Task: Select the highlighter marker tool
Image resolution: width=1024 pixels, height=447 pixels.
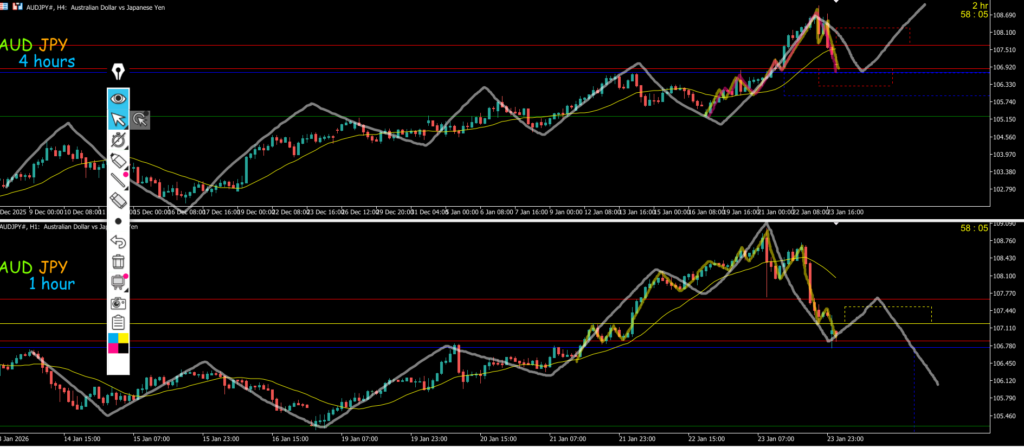Action: pos(118,161)
